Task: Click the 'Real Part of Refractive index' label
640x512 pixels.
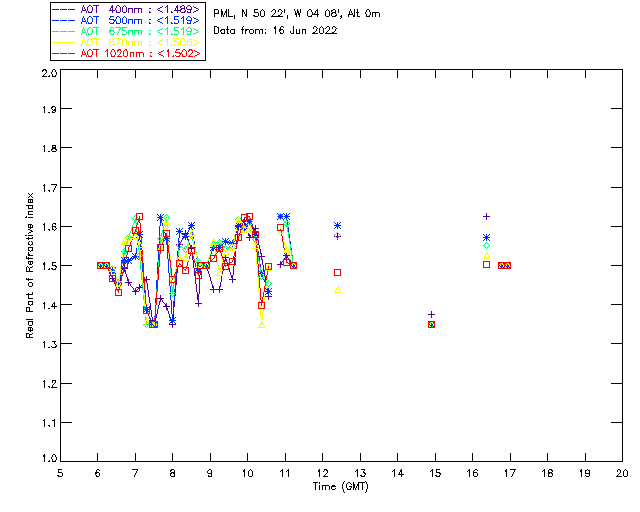Action: [x=29, y=265]
